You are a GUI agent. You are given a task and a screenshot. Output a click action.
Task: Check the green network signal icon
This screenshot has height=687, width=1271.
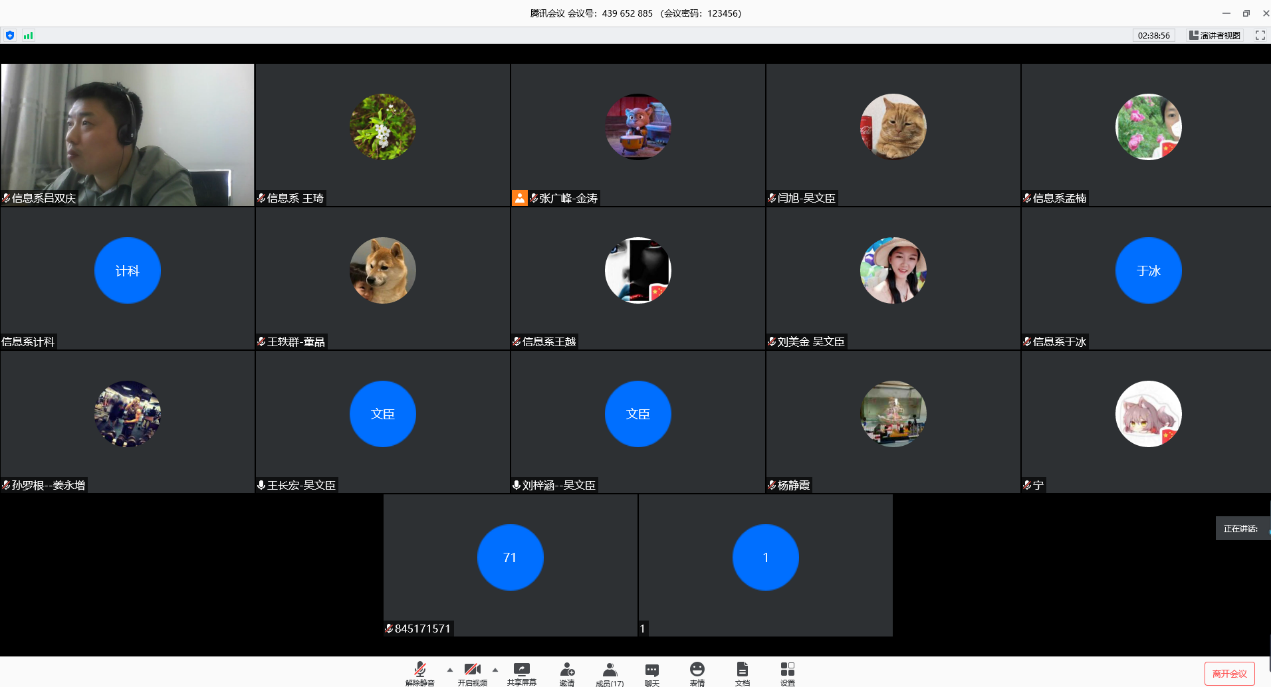tap(29, 35)
